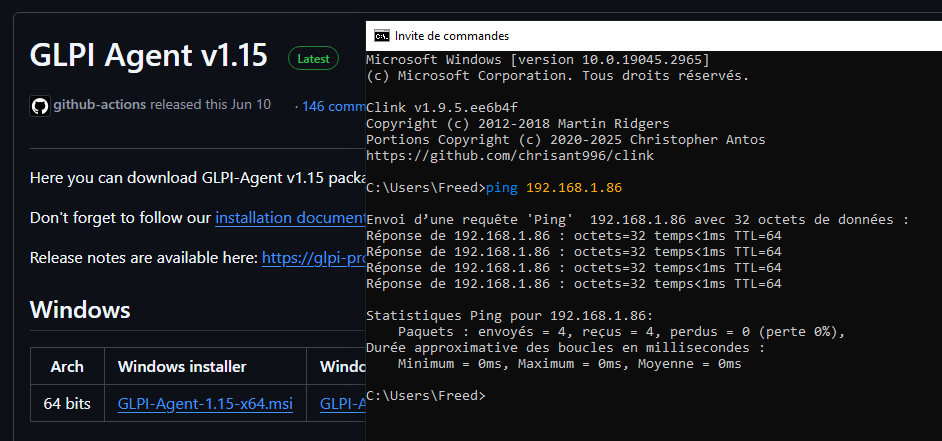Click the Command Prompt window icon
The height and width of the screenshot is (441, 942).
pyautogui.click(x=381, y=36)
